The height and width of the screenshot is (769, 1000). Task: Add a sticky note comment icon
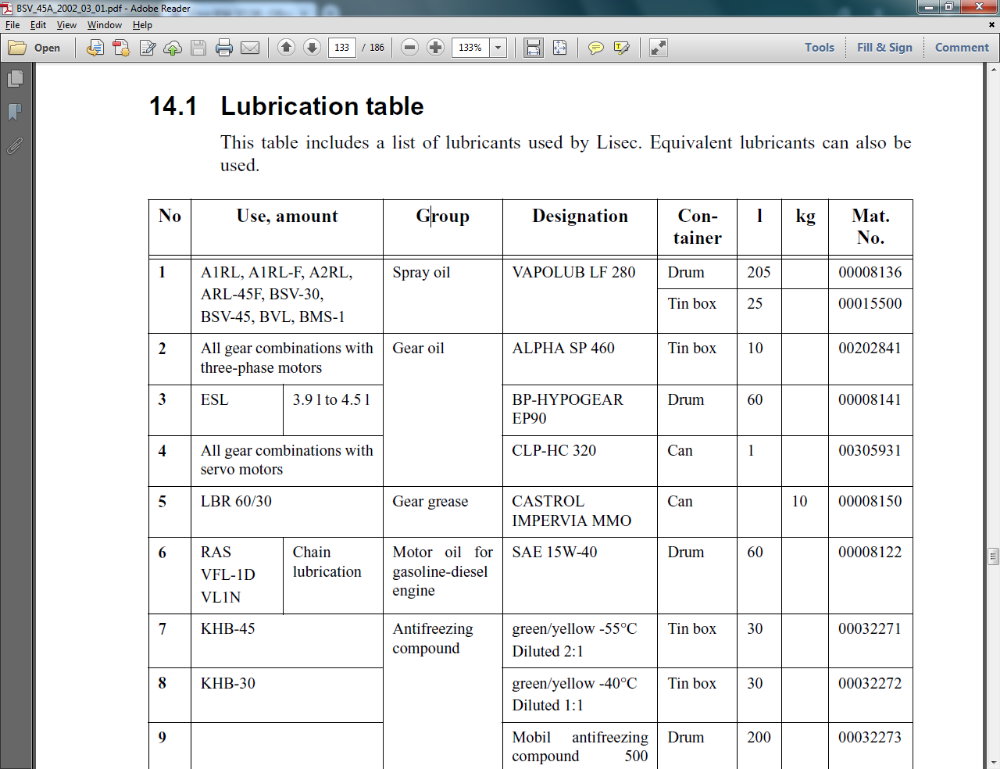click(x=596, y=48)
